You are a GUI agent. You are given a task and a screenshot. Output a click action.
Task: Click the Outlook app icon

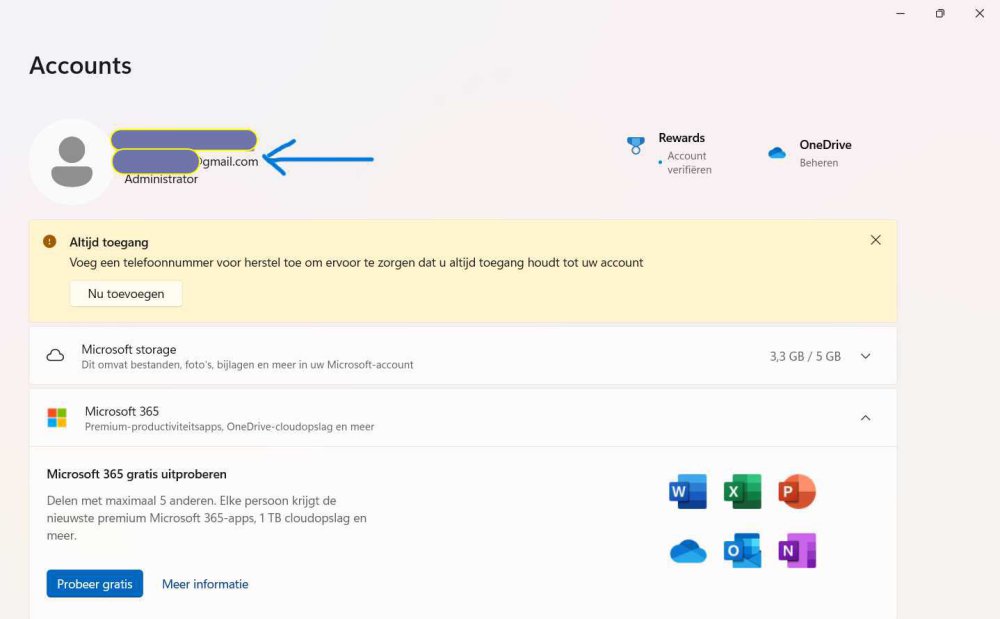743,551
